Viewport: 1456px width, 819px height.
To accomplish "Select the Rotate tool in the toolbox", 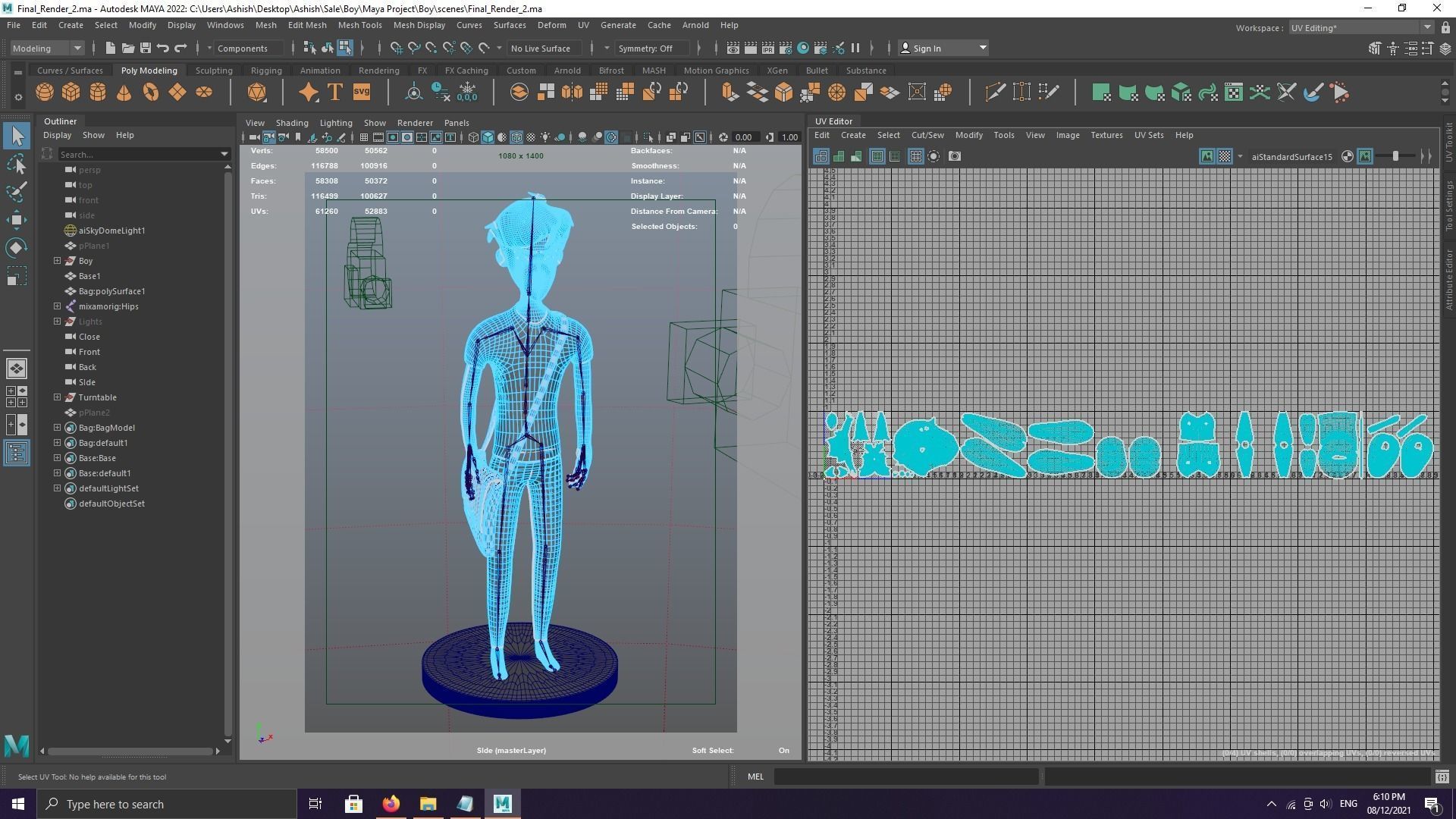I will 17,248.
